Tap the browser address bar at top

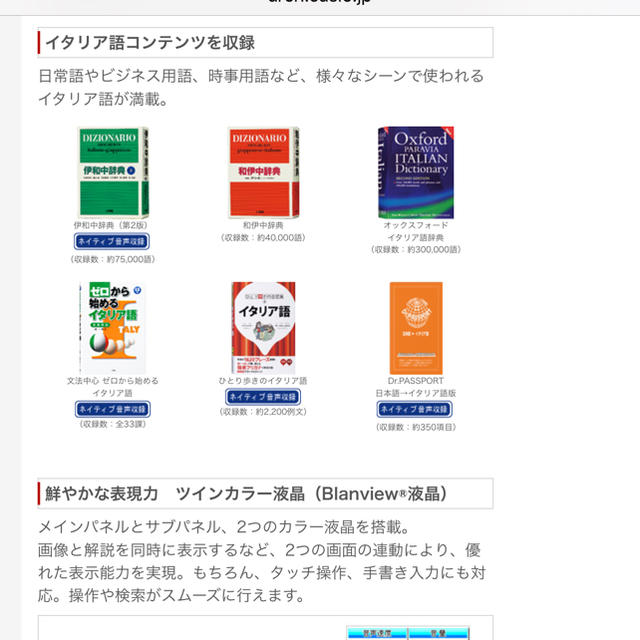(x=320, y=2)
